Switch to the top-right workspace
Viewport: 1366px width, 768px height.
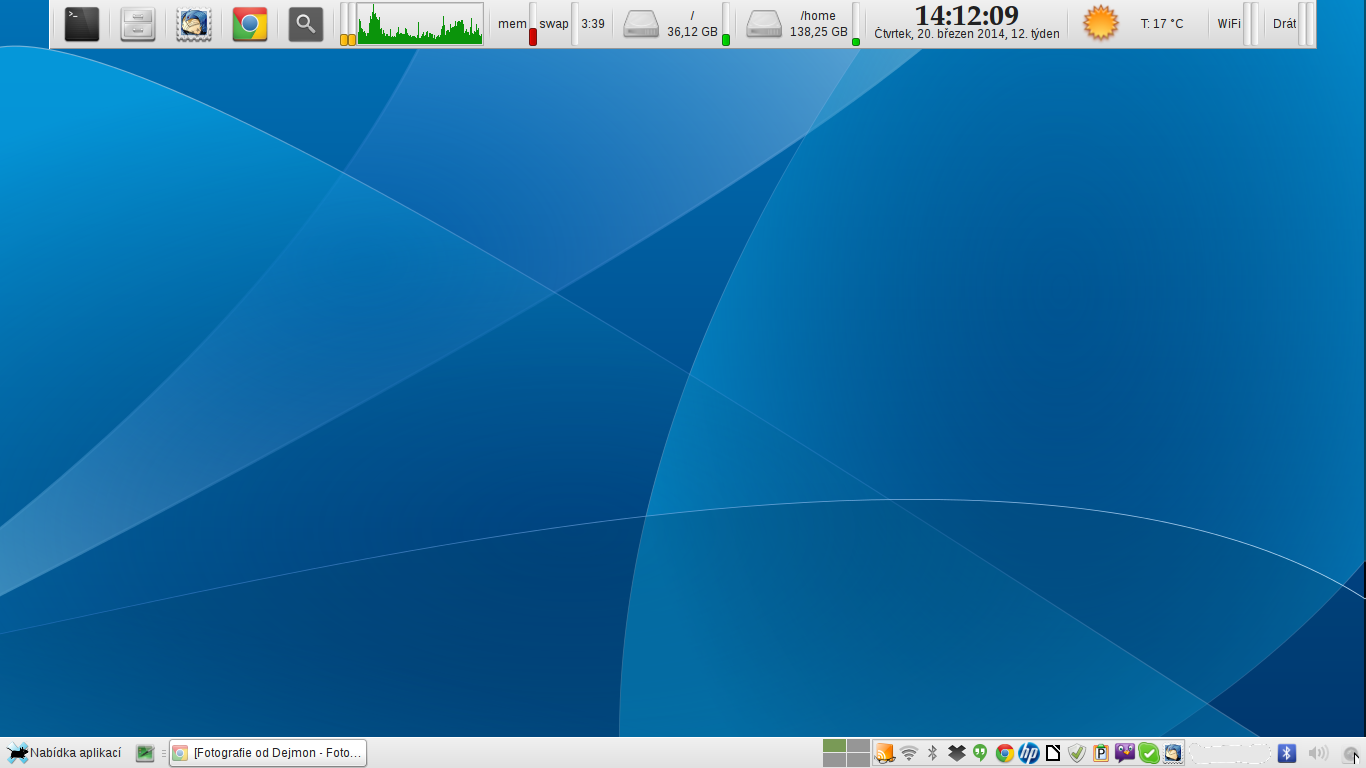pyautogui.click(x=858, y=746)
